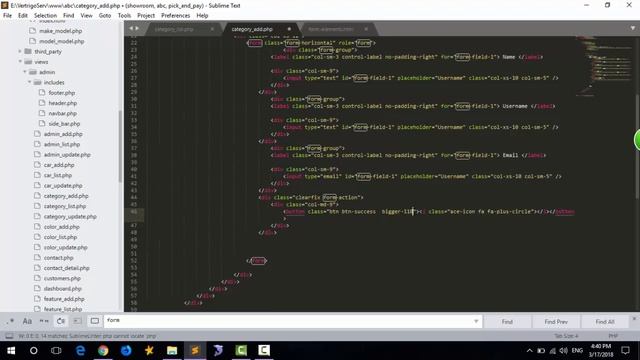Open the Selection menu
The height and width of the screenshot is (360, 640).
coord(45,16)
